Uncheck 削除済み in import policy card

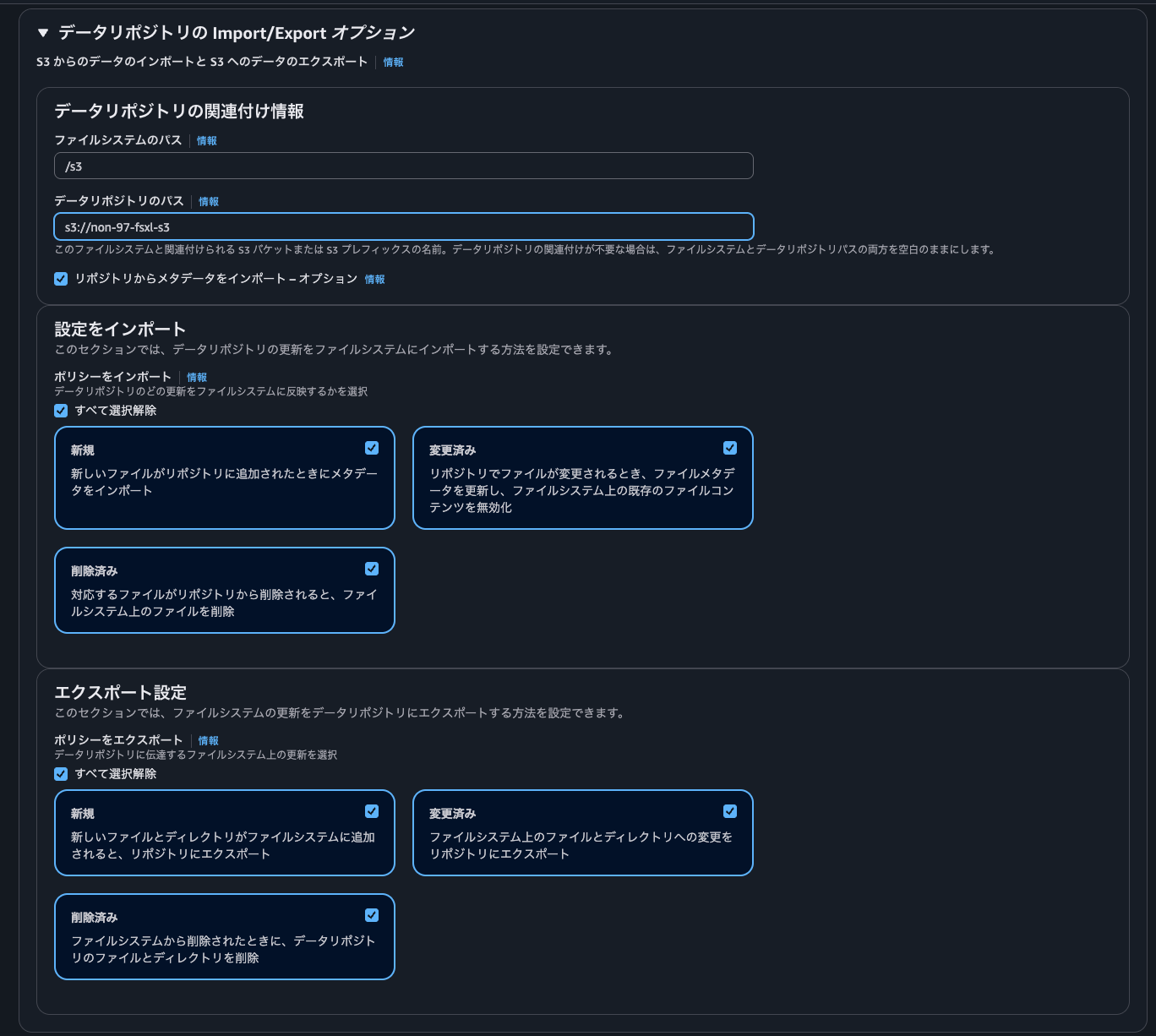pyautogui.click(x=372, y=569)
